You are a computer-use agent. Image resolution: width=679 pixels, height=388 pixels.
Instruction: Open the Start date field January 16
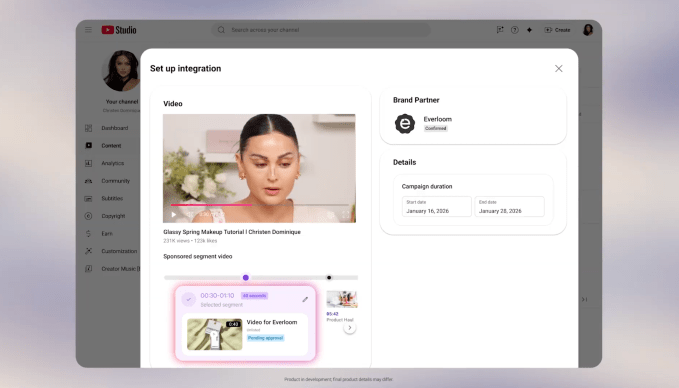coord(436,207)
